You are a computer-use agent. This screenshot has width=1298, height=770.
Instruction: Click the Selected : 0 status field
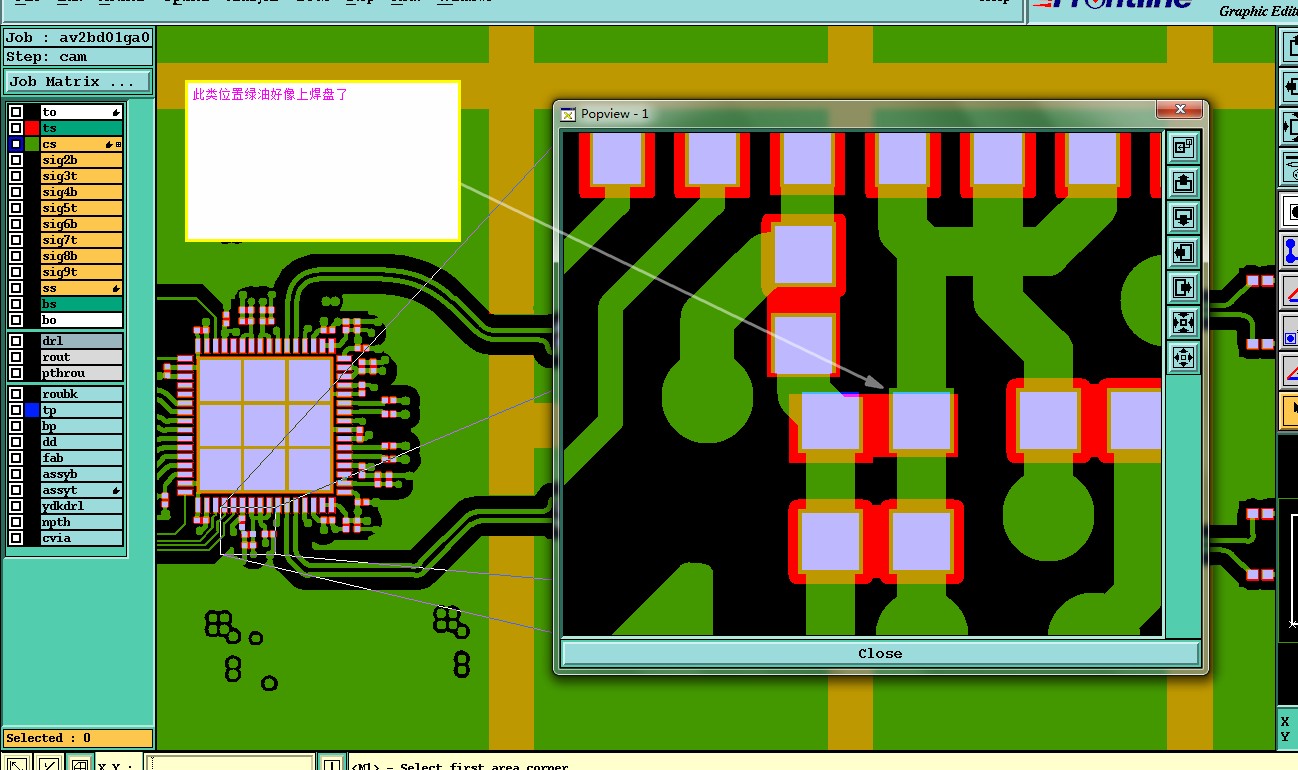[x=78, y=738]
